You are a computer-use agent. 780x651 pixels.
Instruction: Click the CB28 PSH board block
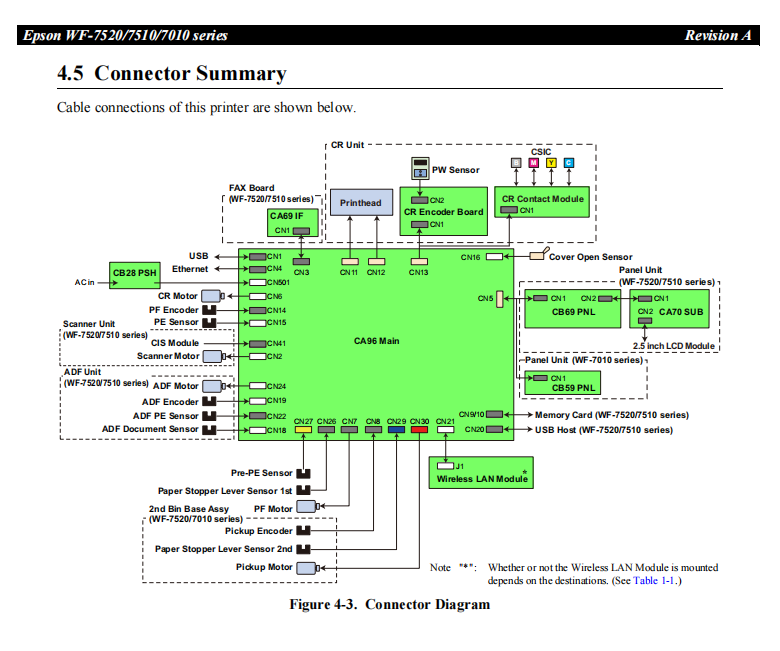click(x=134, y=276)
